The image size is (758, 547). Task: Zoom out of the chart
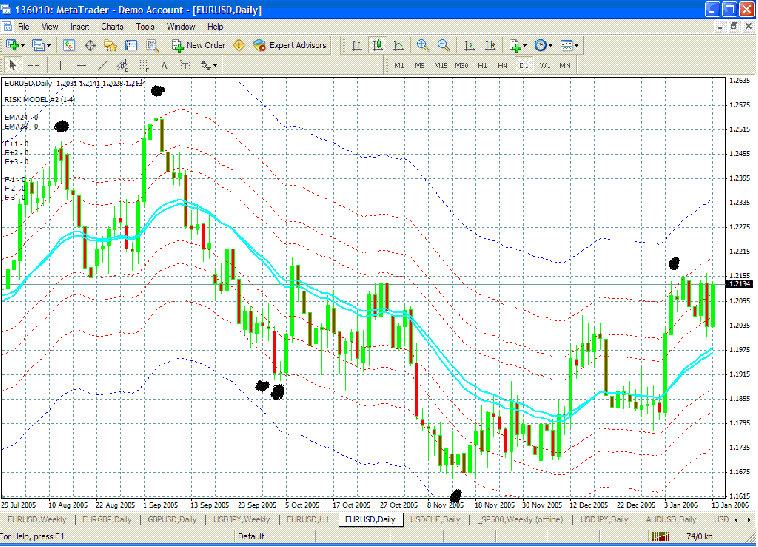click(443, 45)
